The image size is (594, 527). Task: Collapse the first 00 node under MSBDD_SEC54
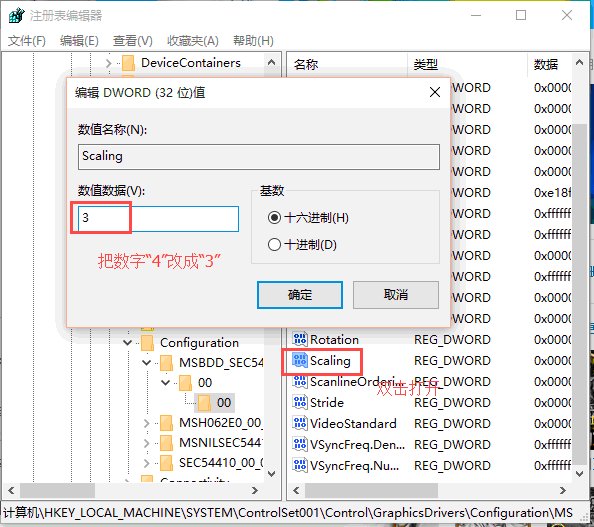[x=166, y=383]
